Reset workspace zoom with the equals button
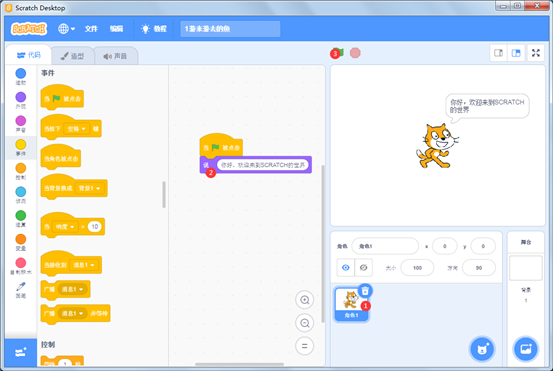This screenshot has width=553, height=371. coord(305,346)
